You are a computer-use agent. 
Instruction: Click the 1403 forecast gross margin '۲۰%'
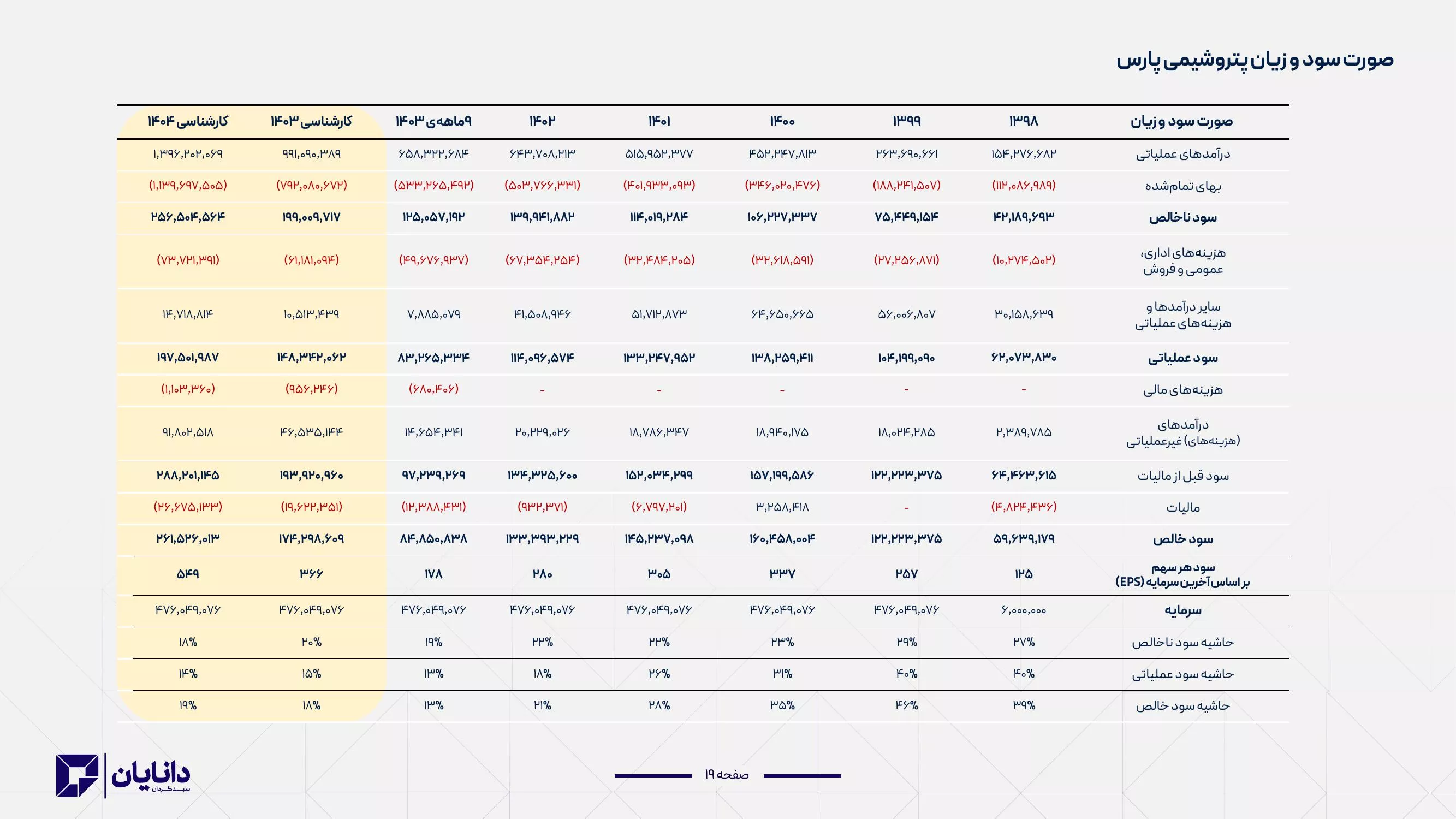[x=311, y=642]
